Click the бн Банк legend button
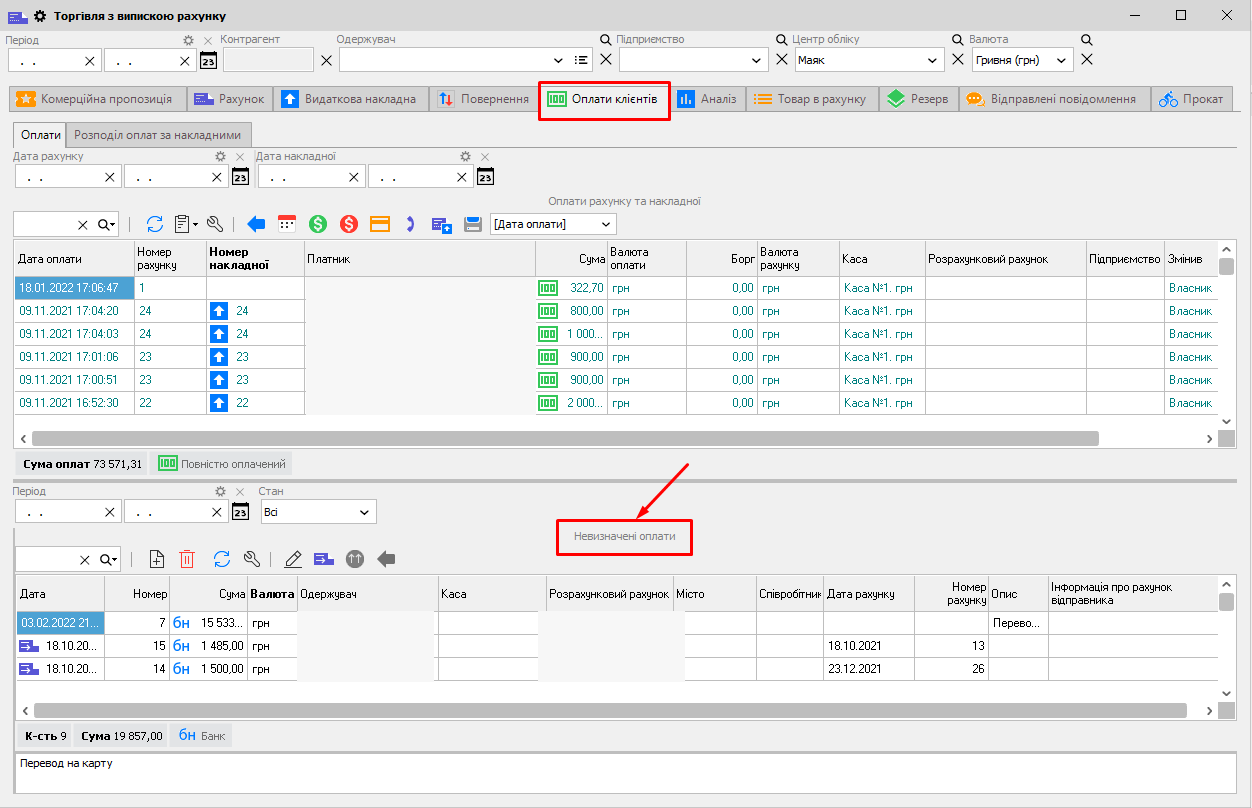 tap(202, 736)
